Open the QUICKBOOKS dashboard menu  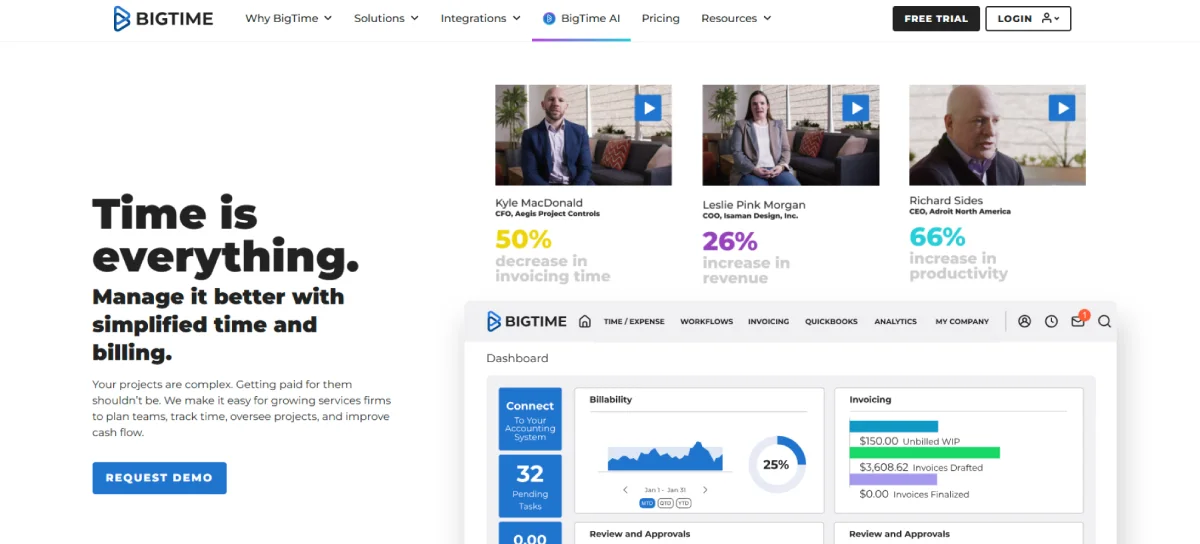pyautogui.click(x=832, y=322)
